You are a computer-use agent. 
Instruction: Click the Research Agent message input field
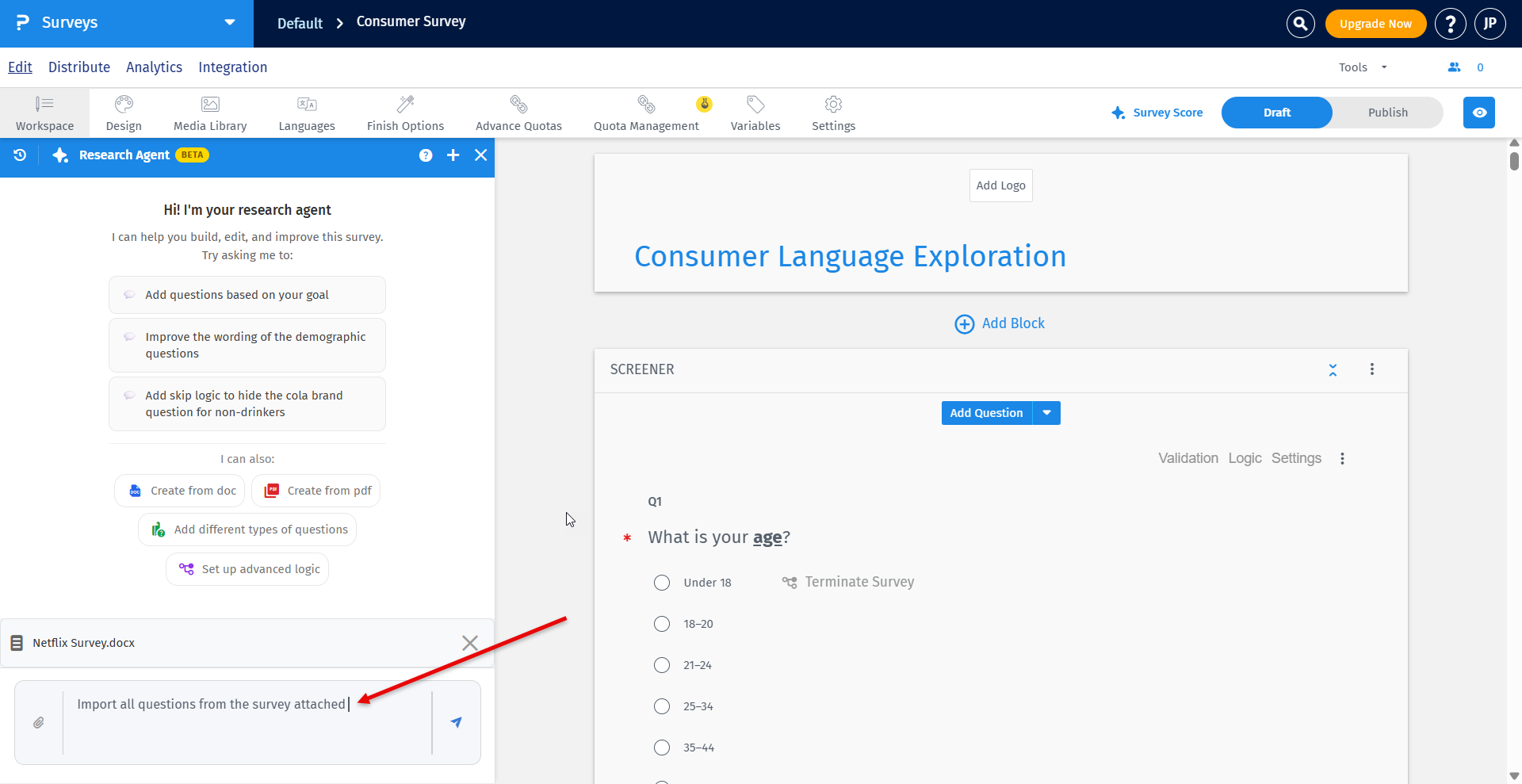(247, 722)
